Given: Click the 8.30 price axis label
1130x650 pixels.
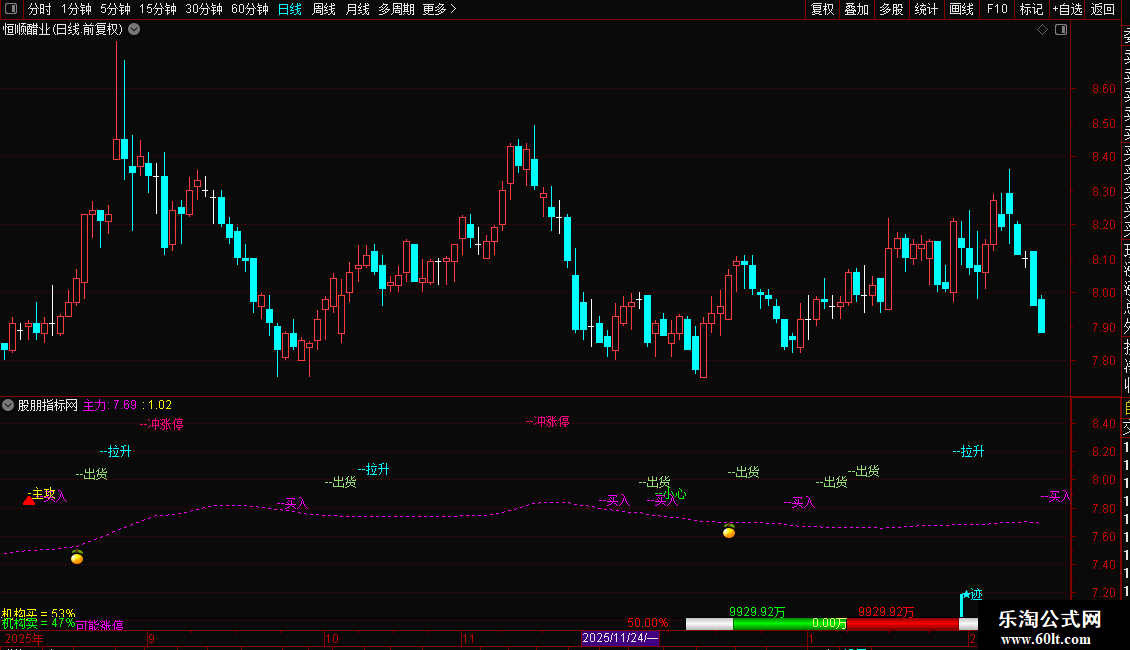Looking at the screenshot, I should (x=1103, y=192).
